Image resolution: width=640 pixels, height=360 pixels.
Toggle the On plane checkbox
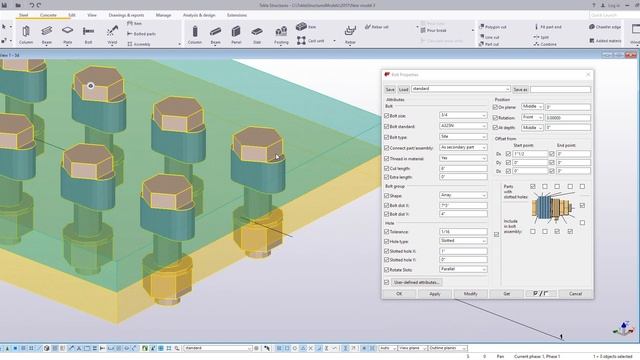click(x=495, y=107)
